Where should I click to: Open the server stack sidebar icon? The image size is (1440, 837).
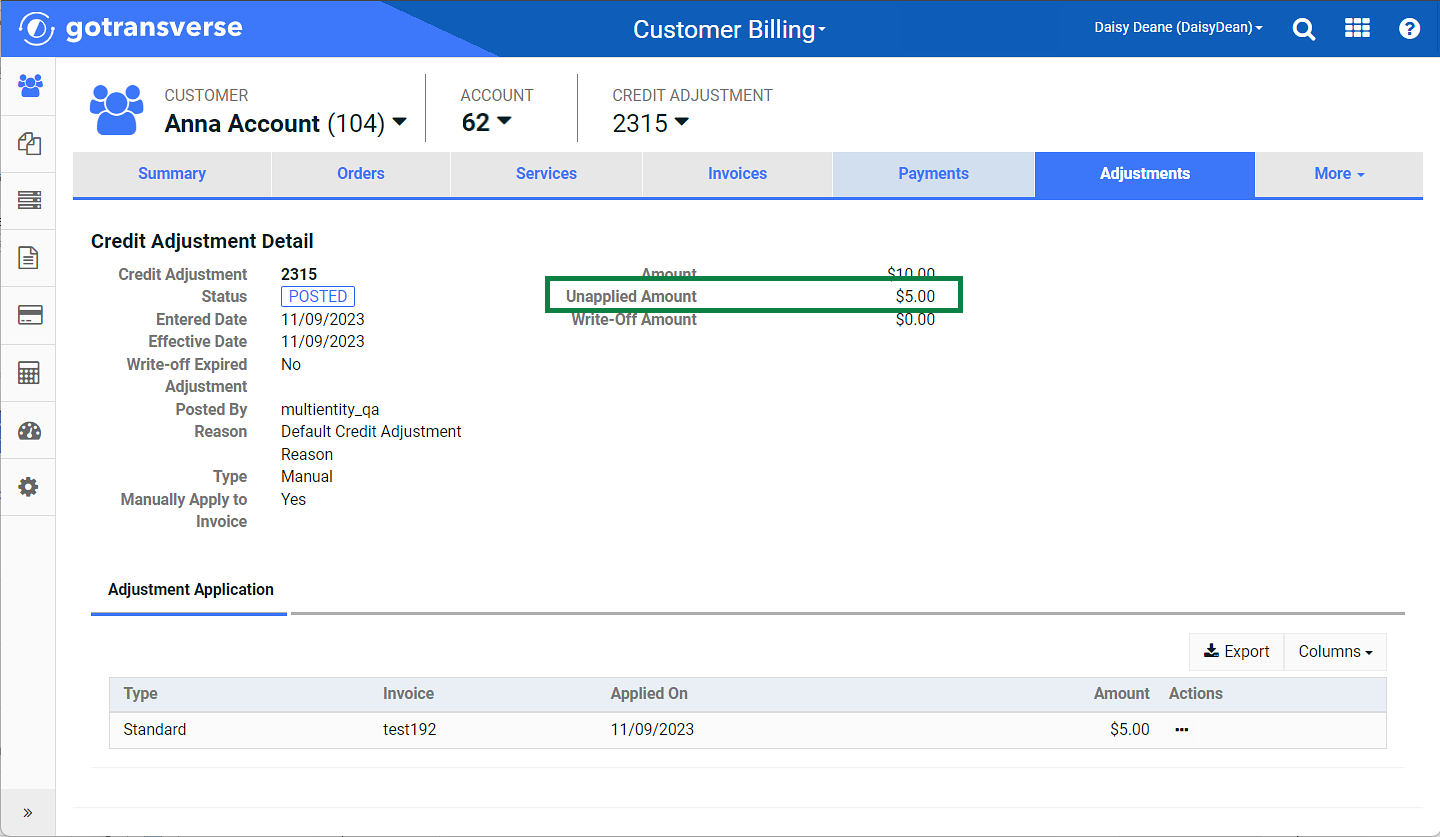click(29, 200)
